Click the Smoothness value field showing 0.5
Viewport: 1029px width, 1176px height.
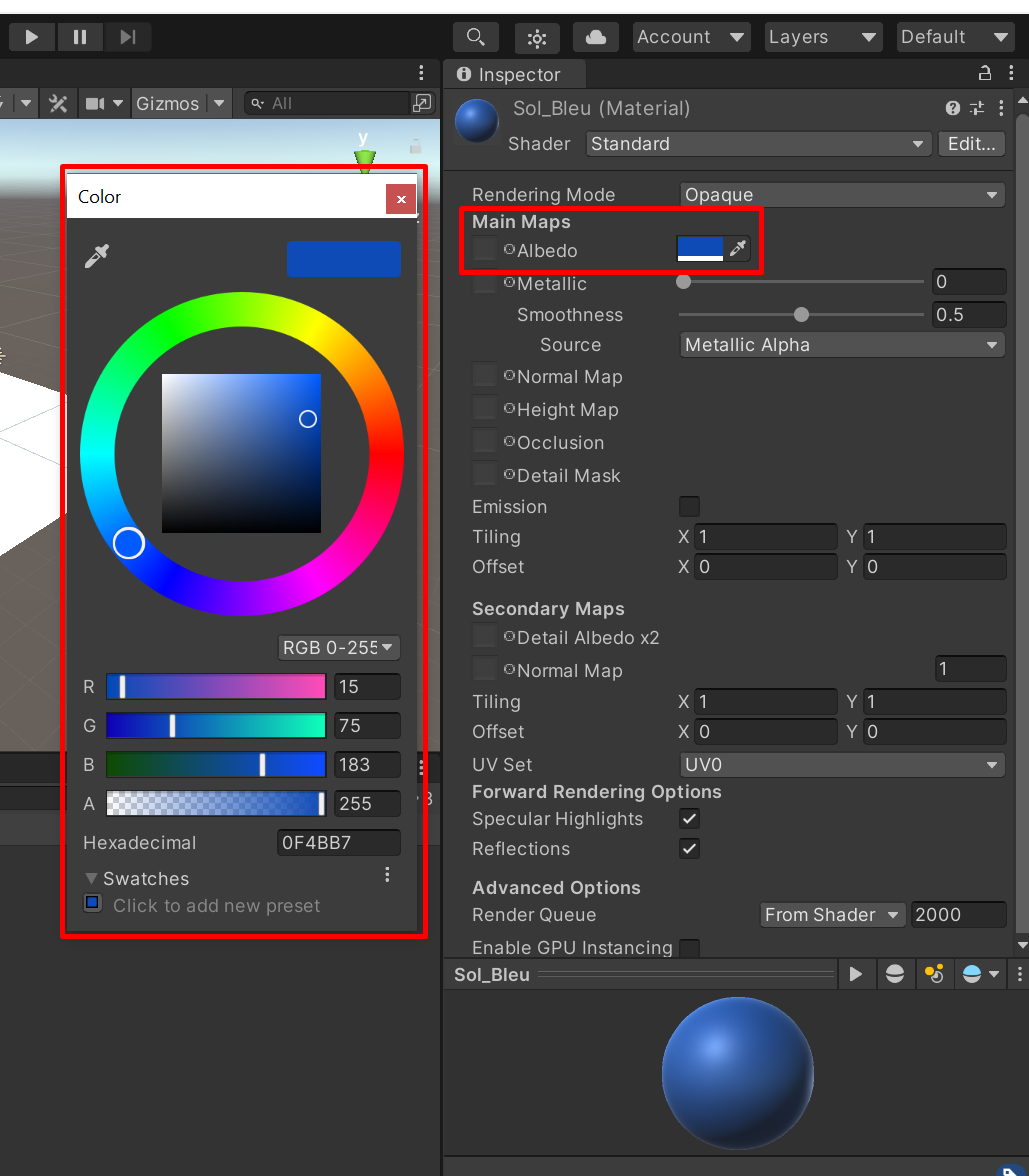pos(969,314)
